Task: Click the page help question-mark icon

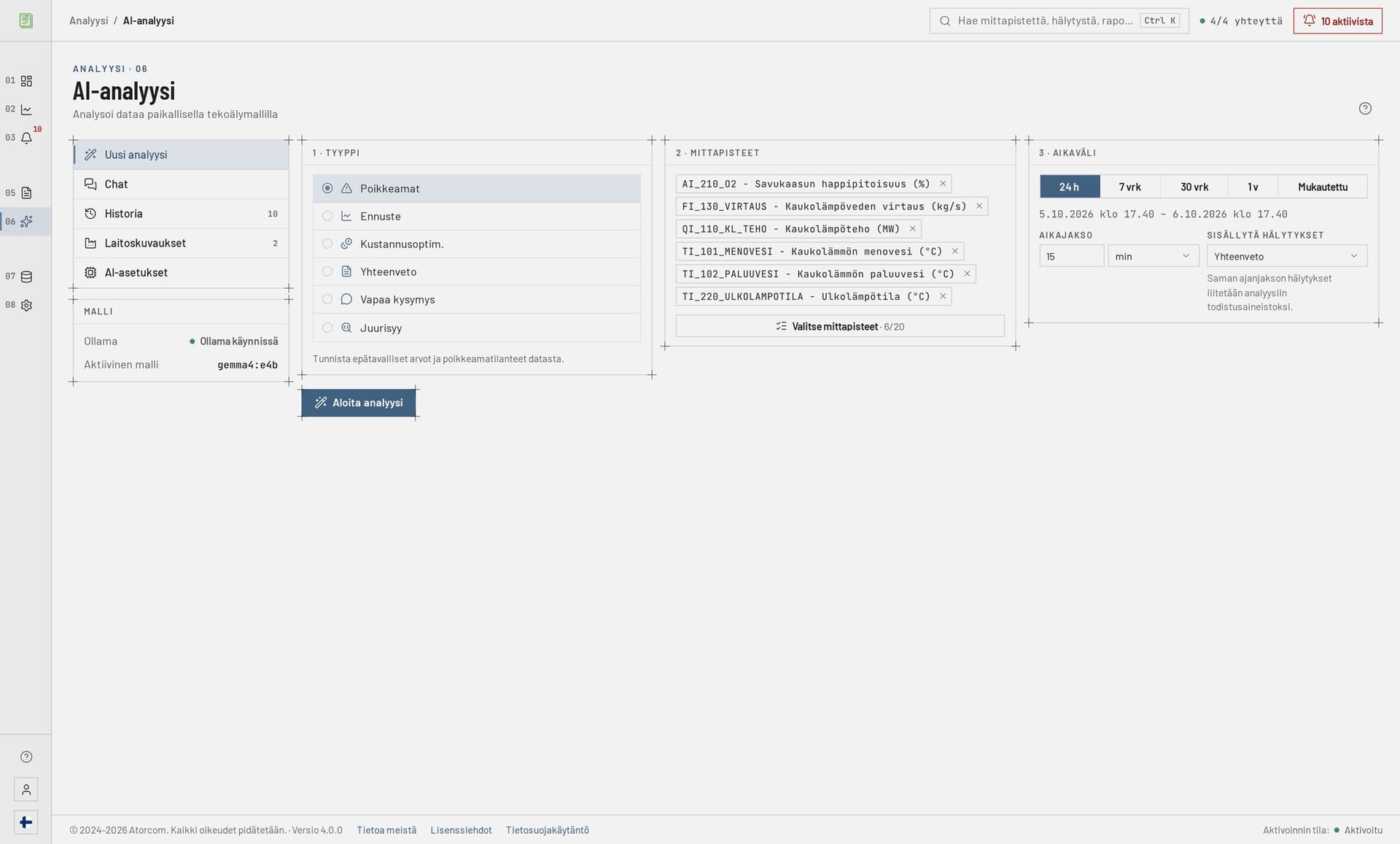Action: pyautogui.click(x=1365, y=109)
